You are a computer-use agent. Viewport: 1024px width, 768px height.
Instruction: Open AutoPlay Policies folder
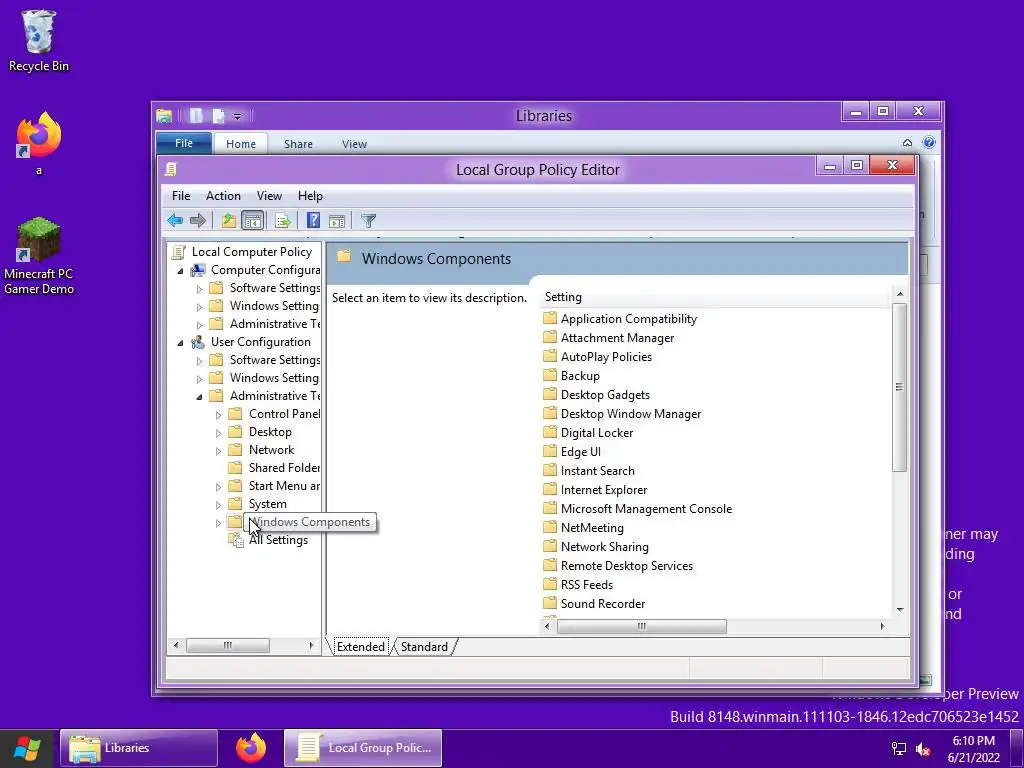pyautogui.click(x=597, y=357)
